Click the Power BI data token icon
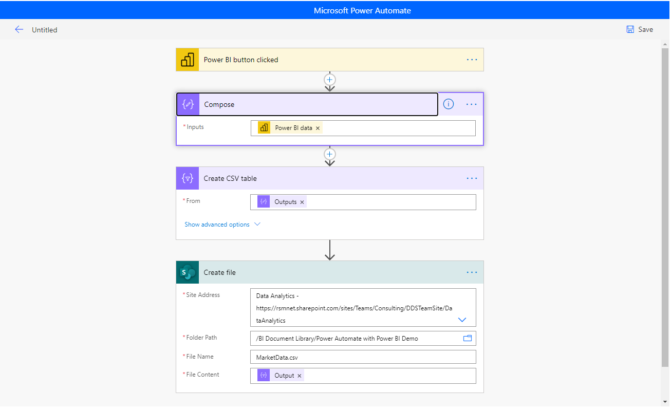The height and width of the screenshot is (410, 671). [x=264, y=128]
